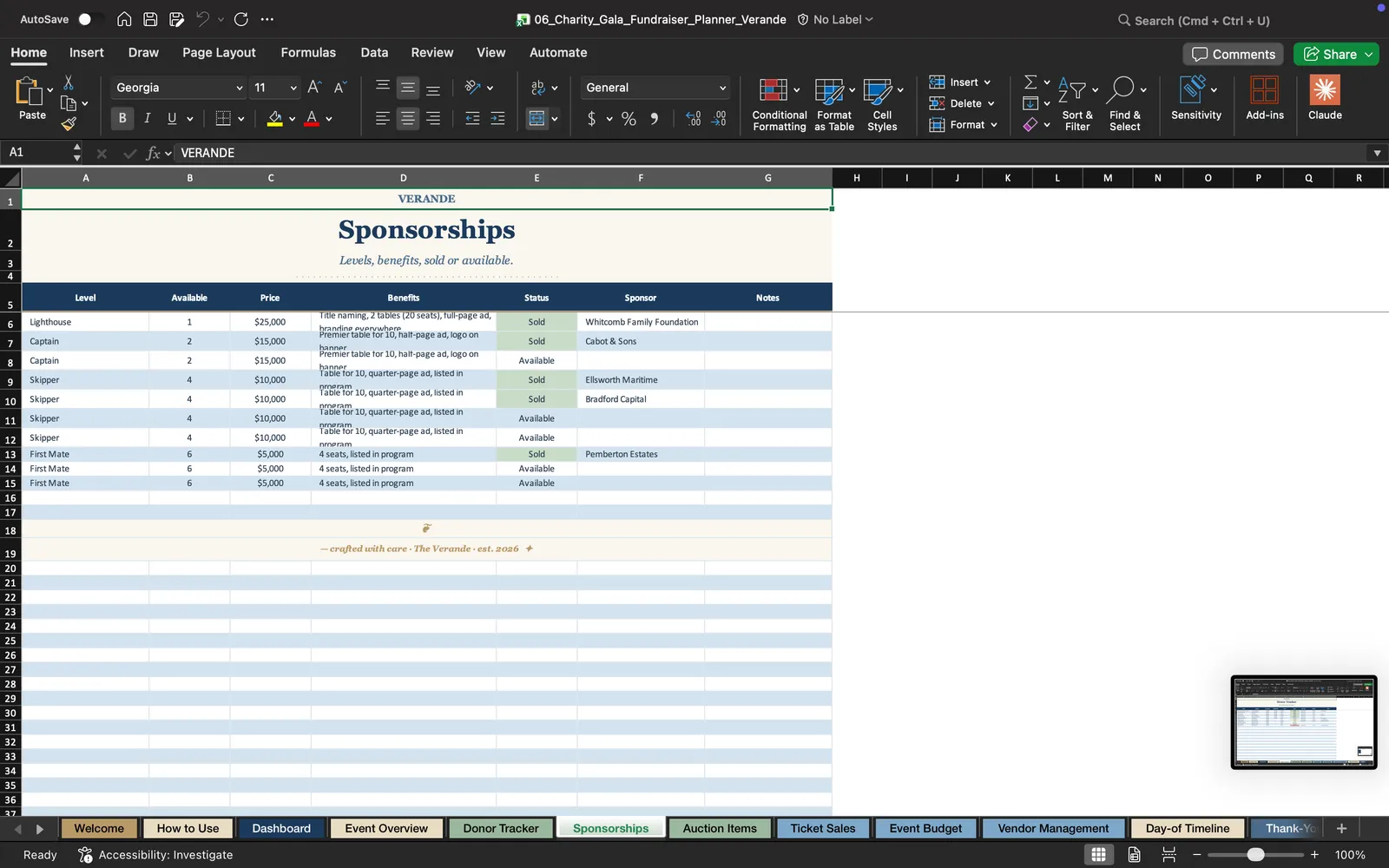Image resolution: width=1389 pixels, height=868 pixels.
Task: Expand the General number format dropdown
Action: (655, 88)
